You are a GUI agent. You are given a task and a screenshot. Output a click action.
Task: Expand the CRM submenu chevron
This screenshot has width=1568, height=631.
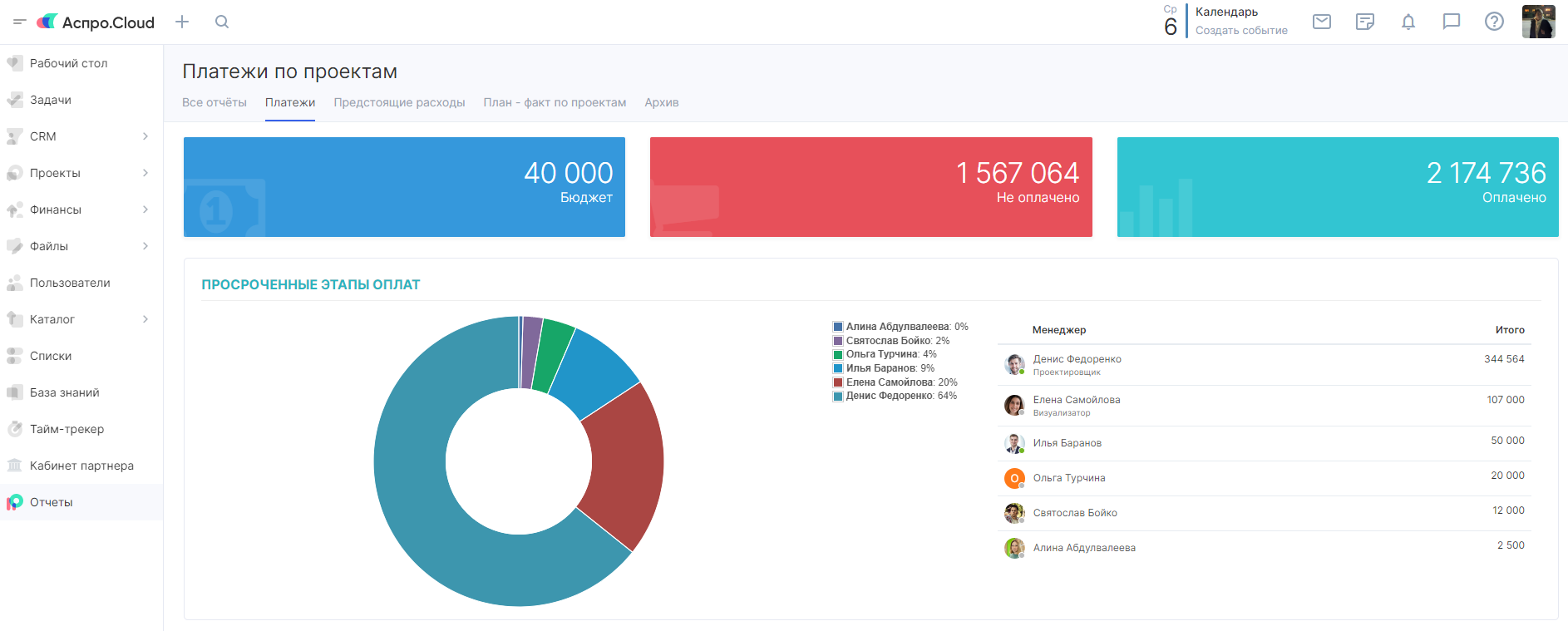tap(145, 136)
